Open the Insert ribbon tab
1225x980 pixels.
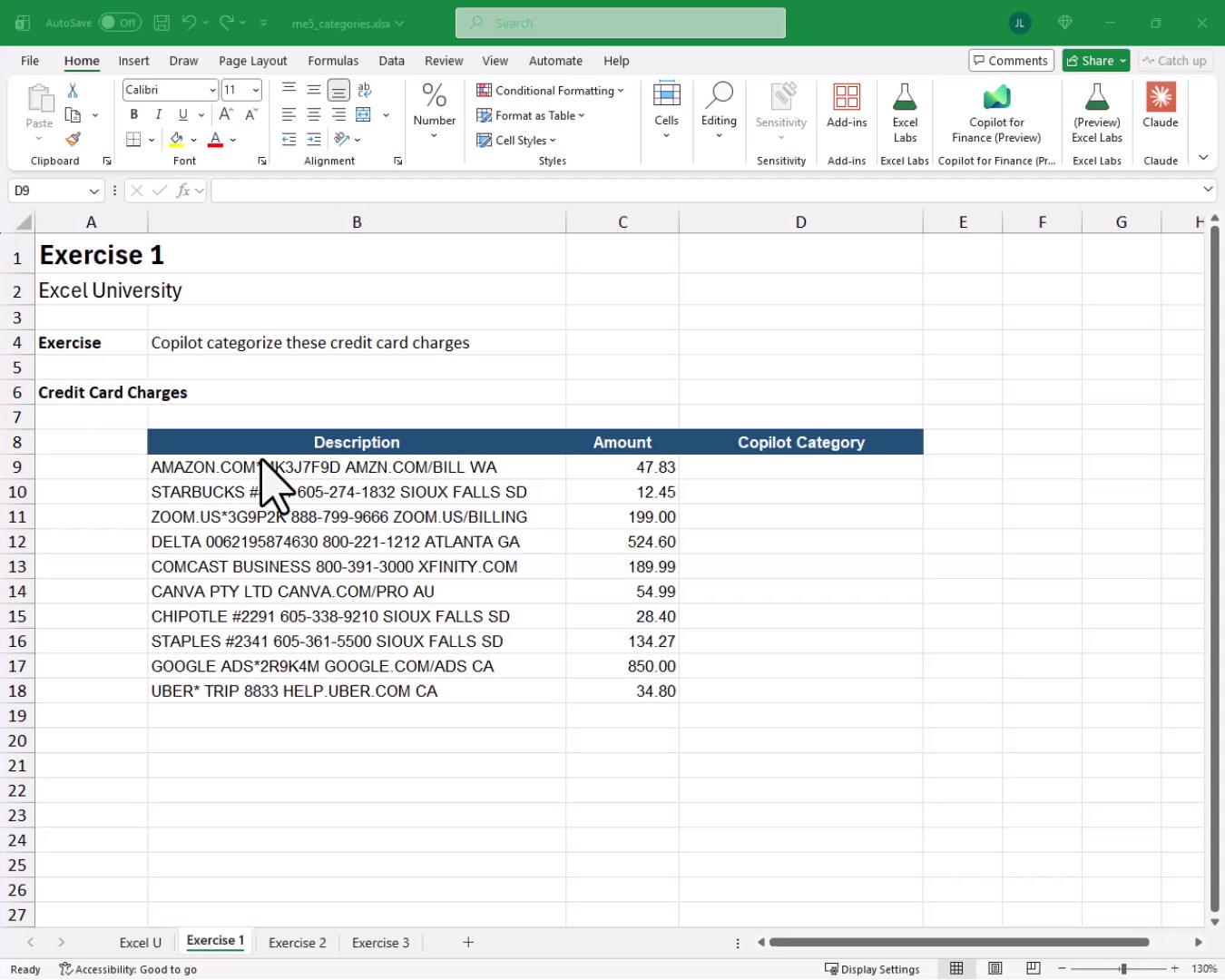(x=133, y=61)
